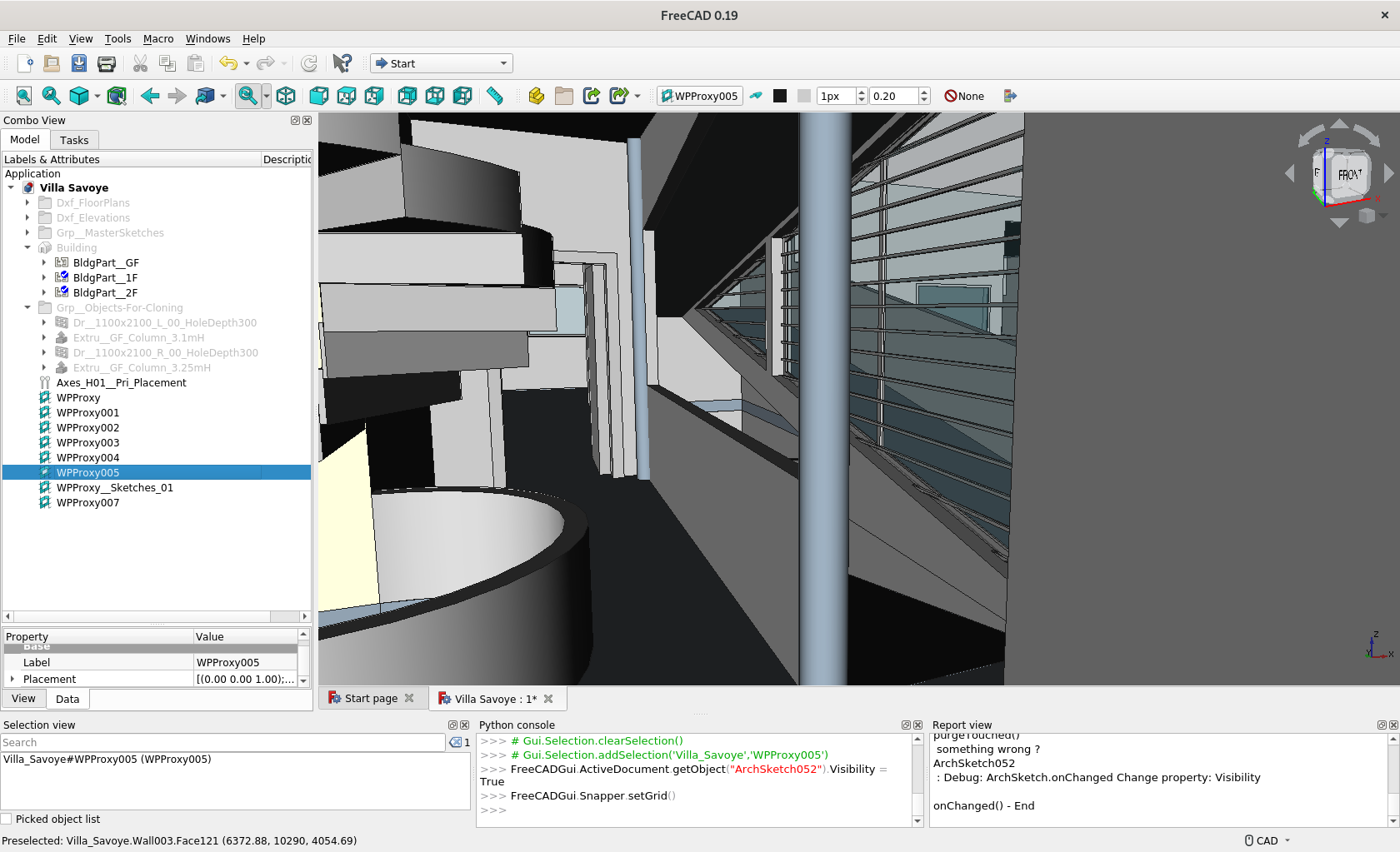Toggle Draft construction mode icon
The height and width of the screenshot is (852, 1400).
756,96
